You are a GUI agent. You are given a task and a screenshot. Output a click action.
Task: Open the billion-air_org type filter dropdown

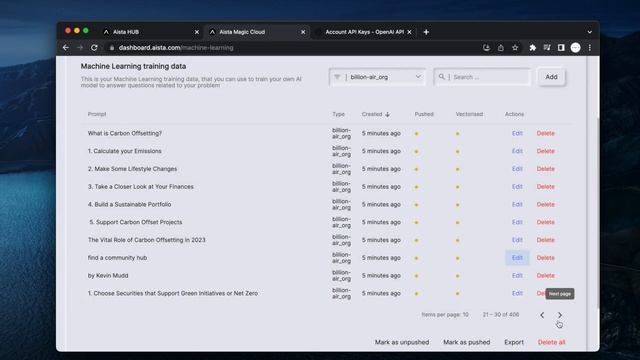[377, 77]
